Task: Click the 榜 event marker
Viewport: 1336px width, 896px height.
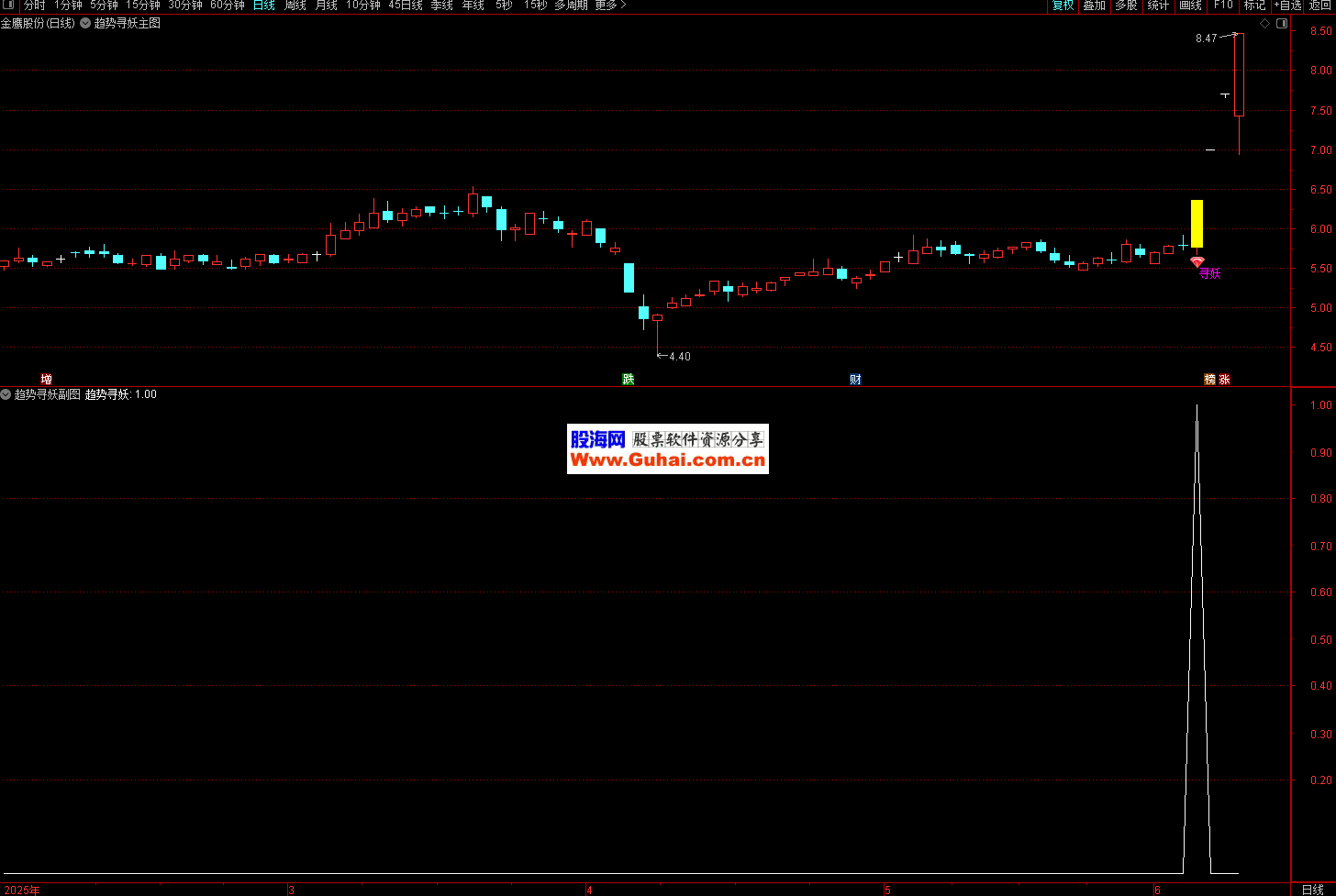Action: pos(1210,379)
